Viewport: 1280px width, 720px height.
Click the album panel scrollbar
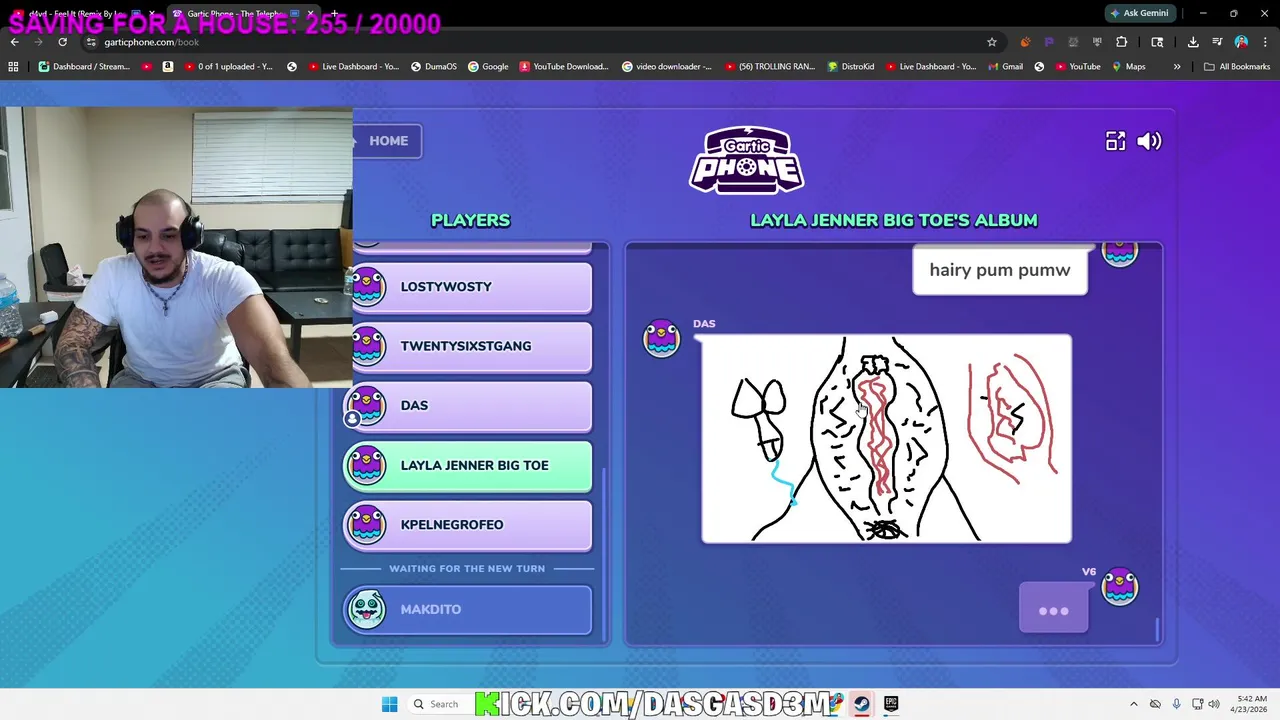click(x=1158, y=629)
